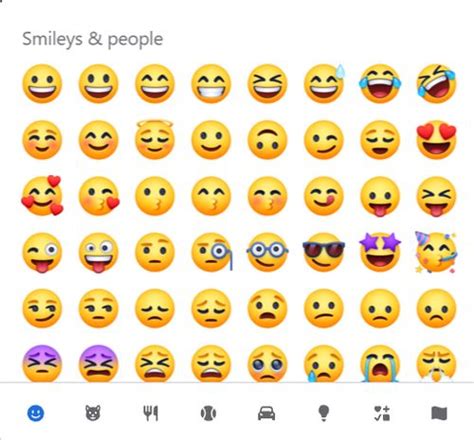Open the Food fork and knife tab
The width and height of the screenshot is (474, 440).
pyautogui.click(x=151, y=413)
